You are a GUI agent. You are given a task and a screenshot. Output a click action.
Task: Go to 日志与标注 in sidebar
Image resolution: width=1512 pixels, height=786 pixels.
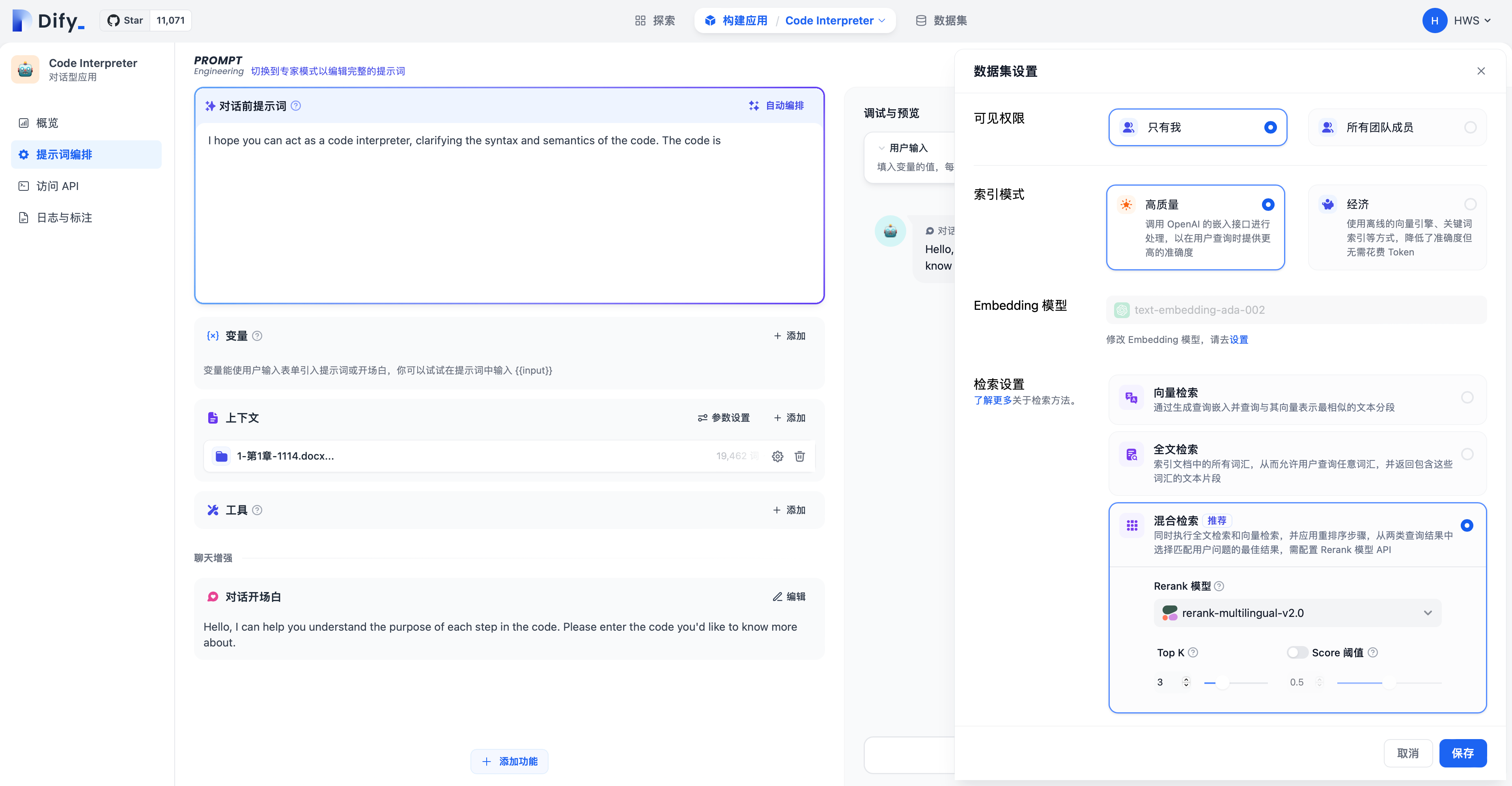click(x=64, y=218)
